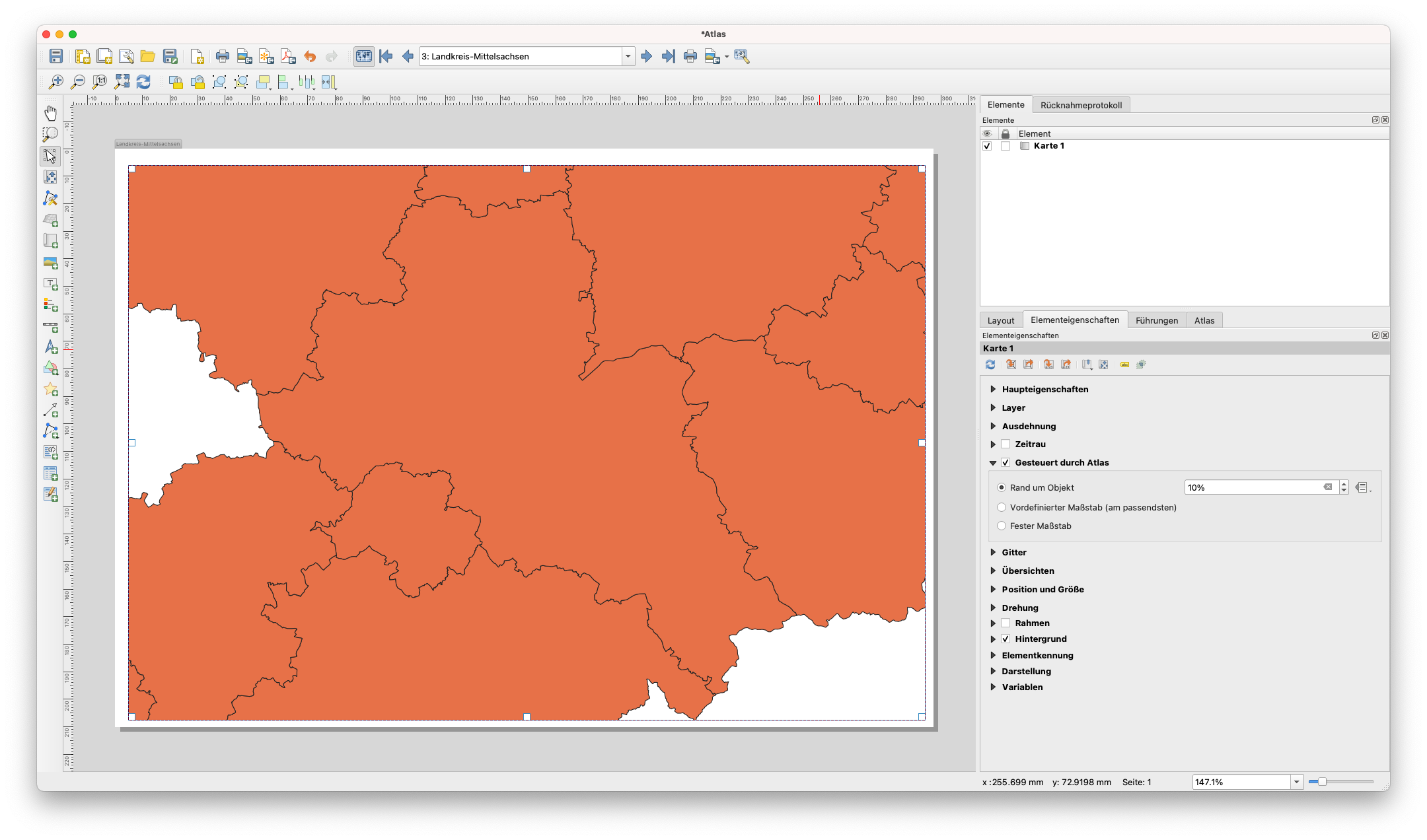Click the status bar zoom slider
Image resolution: width=1427 pixels, height=840 pixels.
click(1340, 782)
